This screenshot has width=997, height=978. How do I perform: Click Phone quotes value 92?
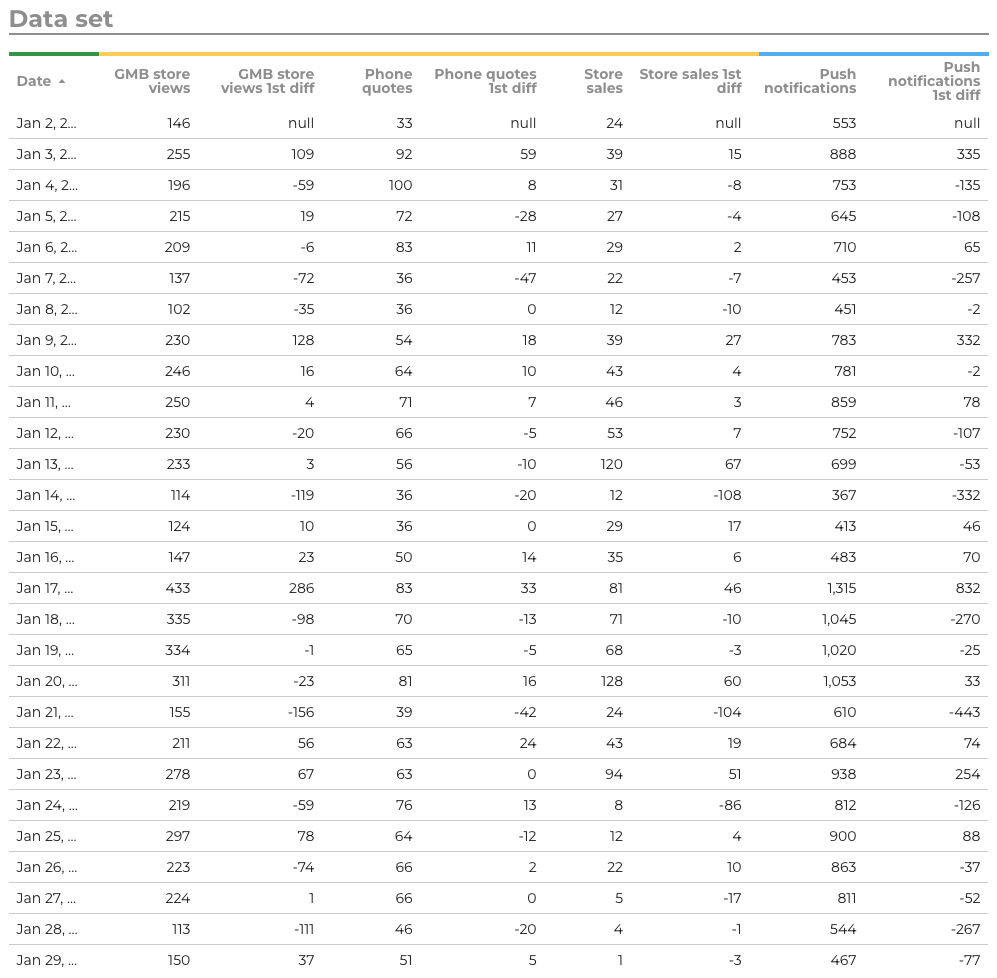click(x=404, y=155)
